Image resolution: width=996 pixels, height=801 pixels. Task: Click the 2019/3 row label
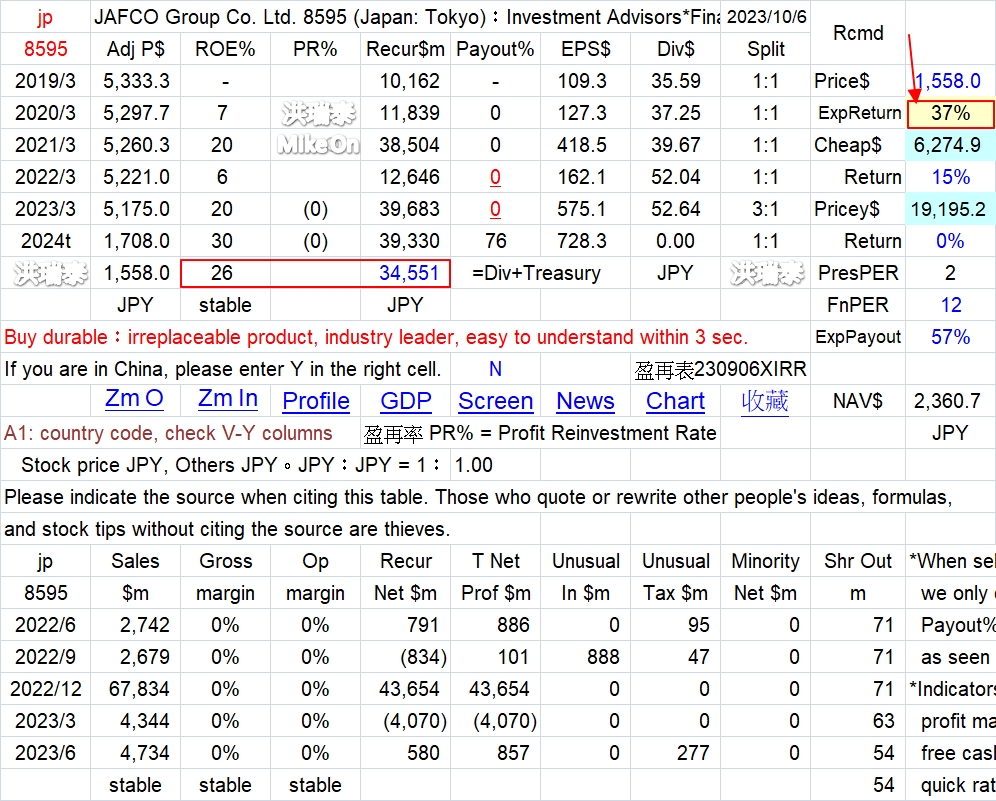tap(45, 81)
